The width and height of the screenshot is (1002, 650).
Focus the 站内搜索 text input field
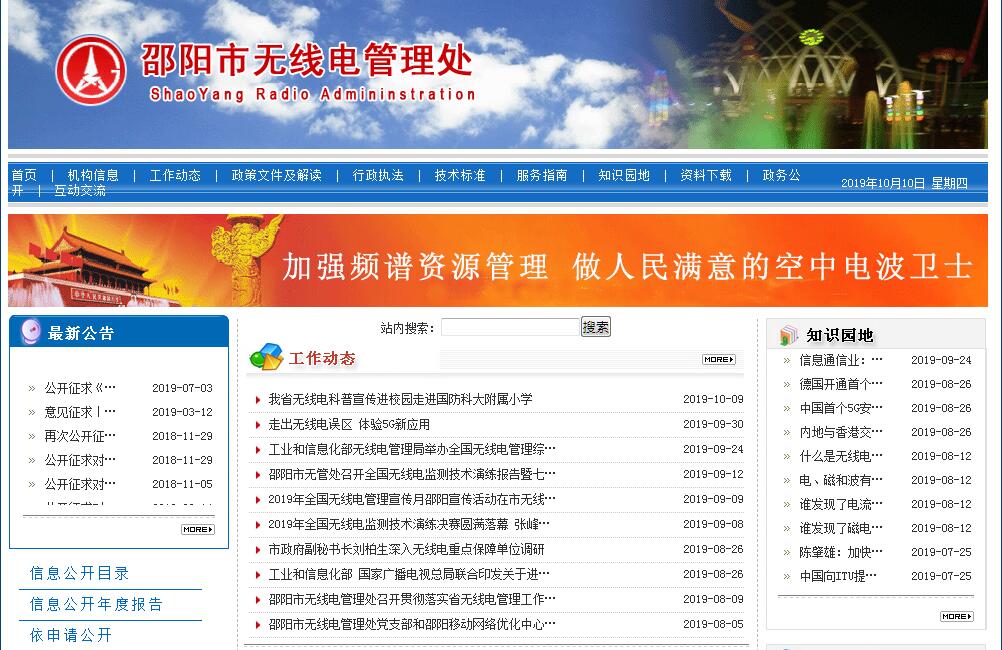coord(509,327)
